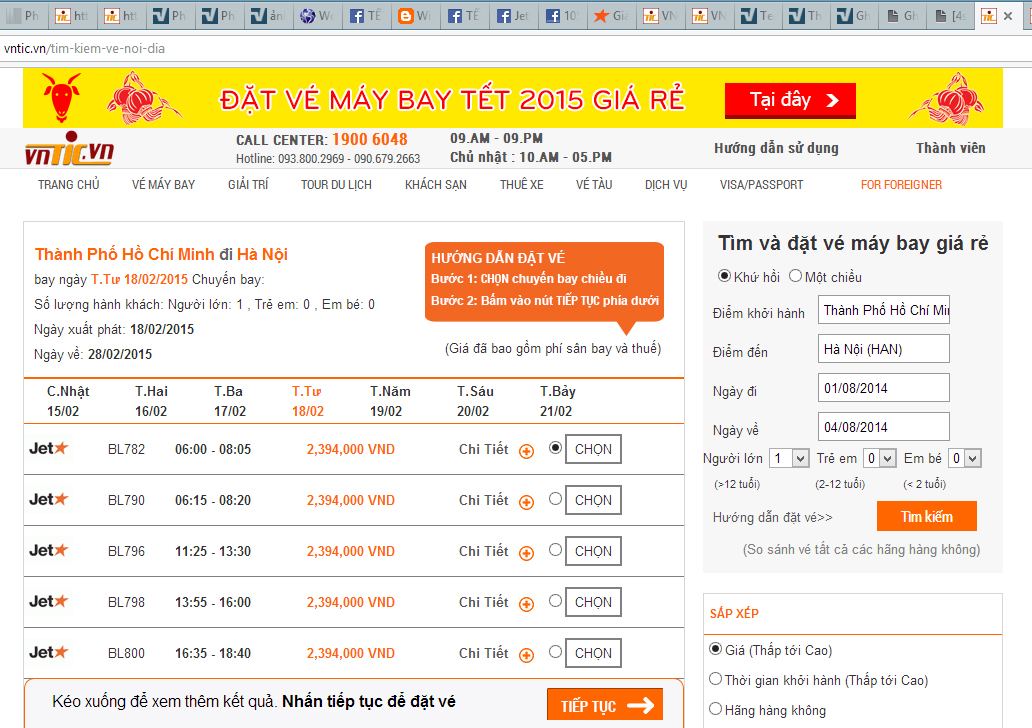Open DỊCH VỤ menu item
This screenshot has height=728, width=1032.
tap(666, 185)
